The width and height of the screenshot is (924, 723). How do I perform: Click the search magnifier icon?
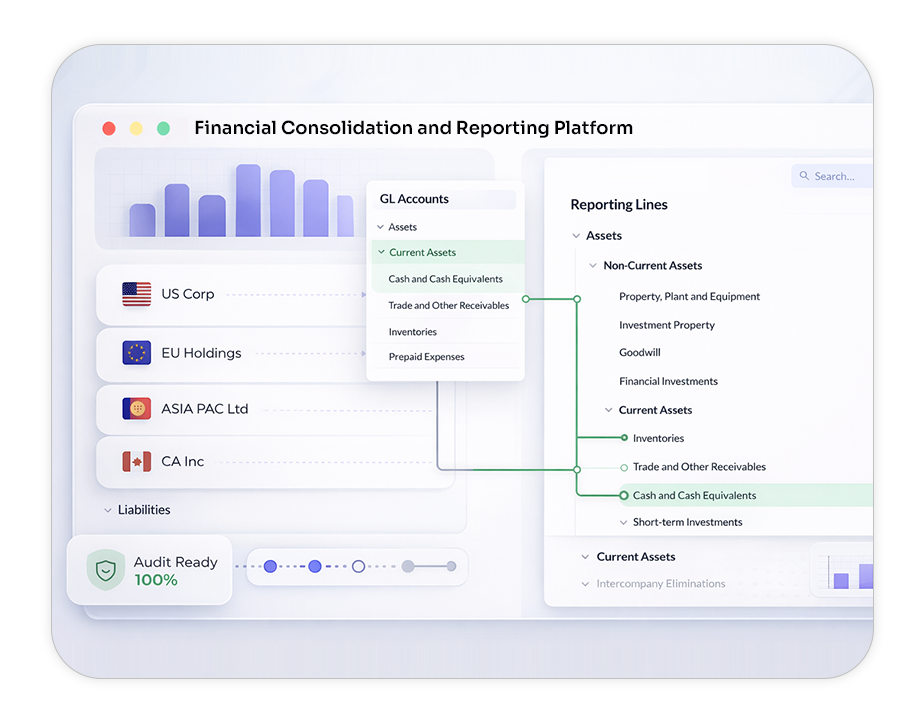click(x=803, y=177)
